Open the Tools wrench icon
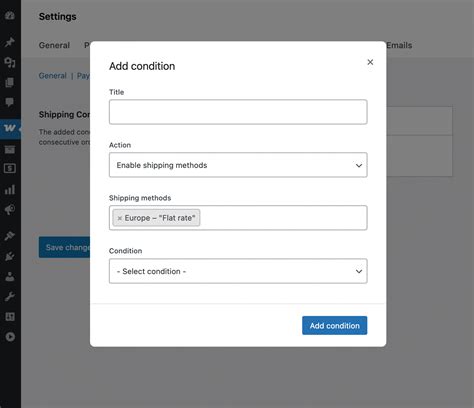The height and width of the screenshot is (408, 474). pos(10,296)
